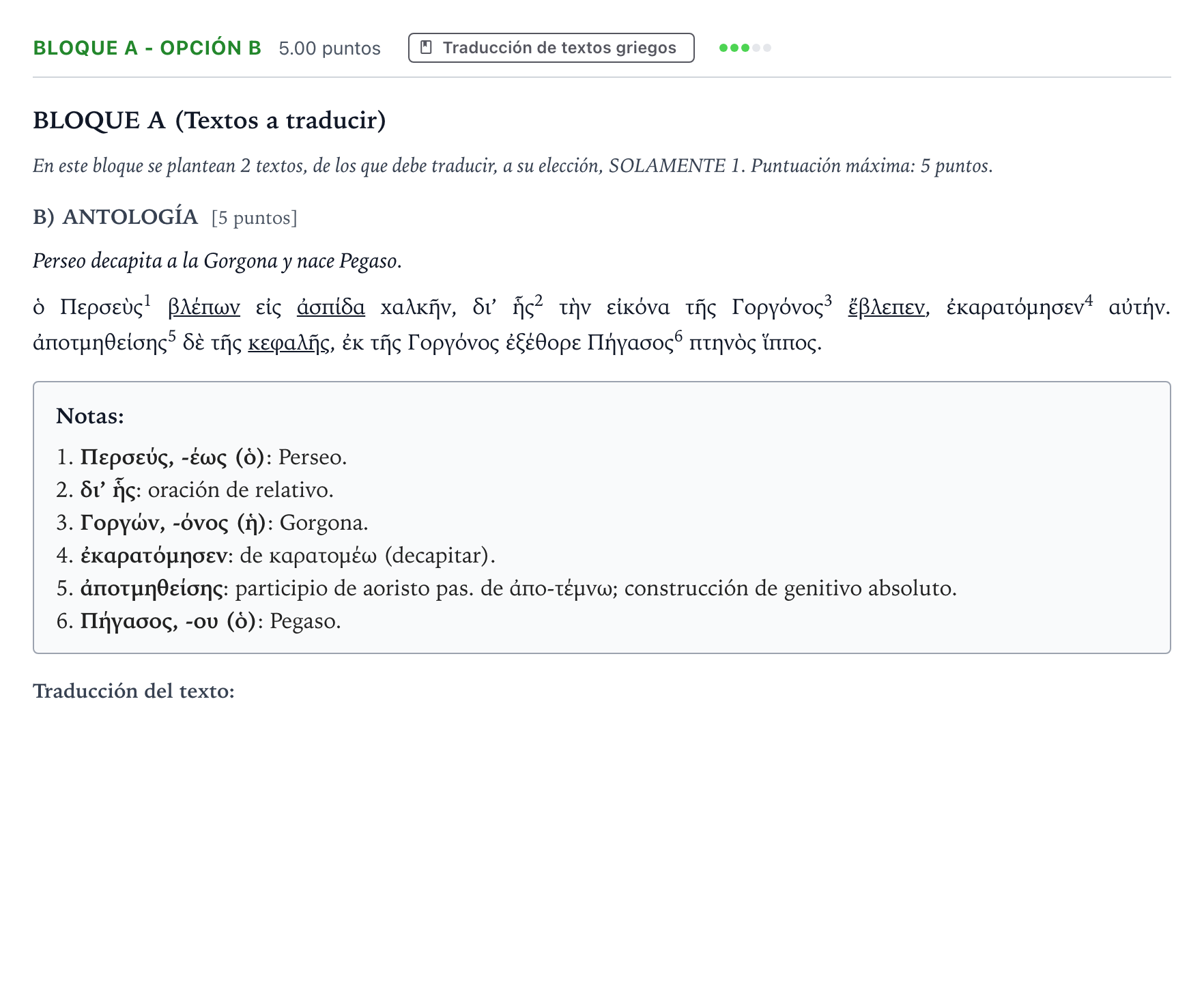Click the [5 puntos] label beside ANTOLOGÍA
The width and height of the screenshot is (1204, 1005).
point(255,218)
